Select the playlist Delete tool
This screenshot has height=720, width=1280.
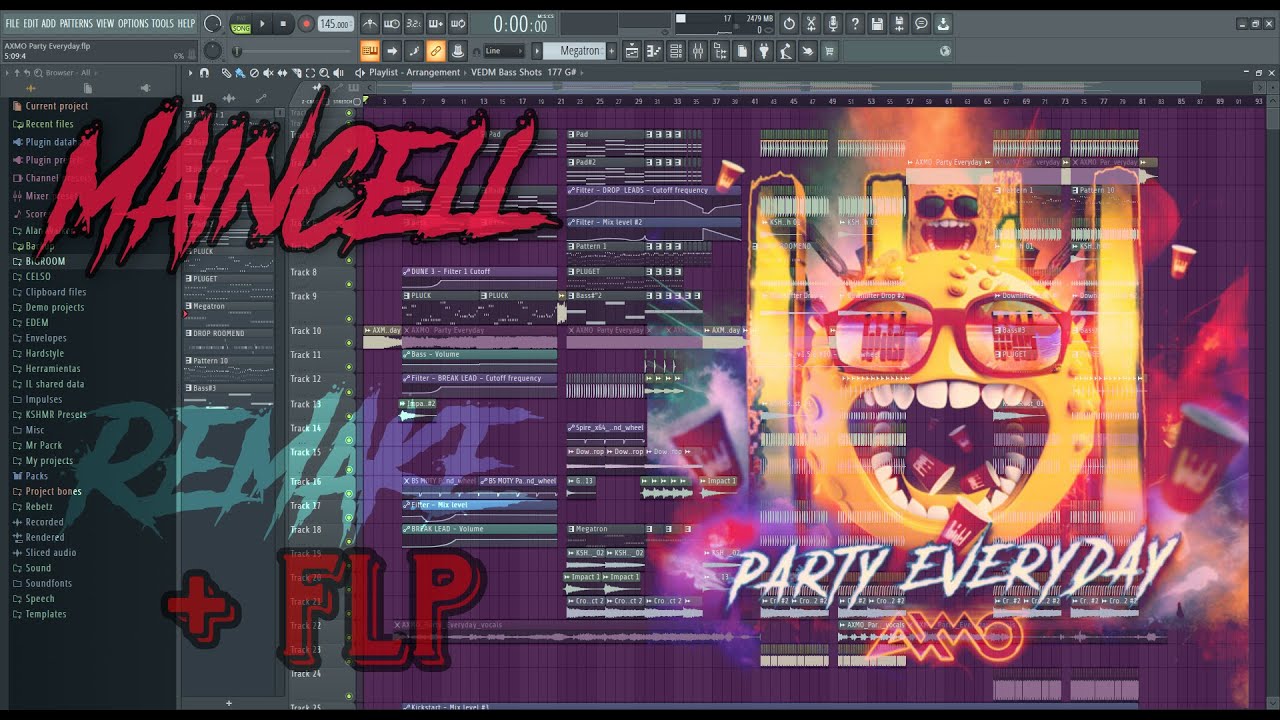(254, 73)
